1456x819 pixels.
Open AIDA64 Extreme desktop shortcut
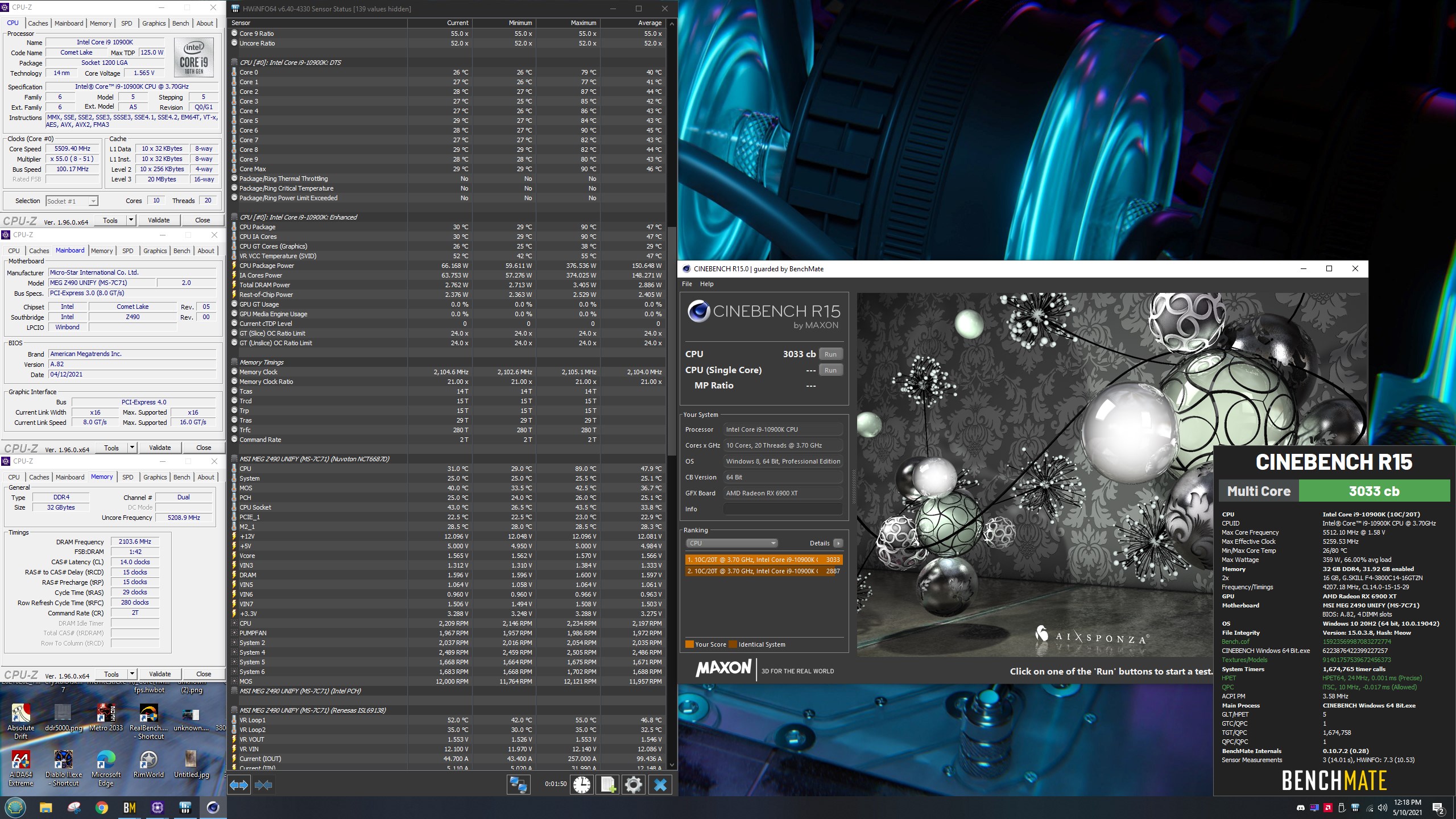pyautogui.click(x=21, y=768)
